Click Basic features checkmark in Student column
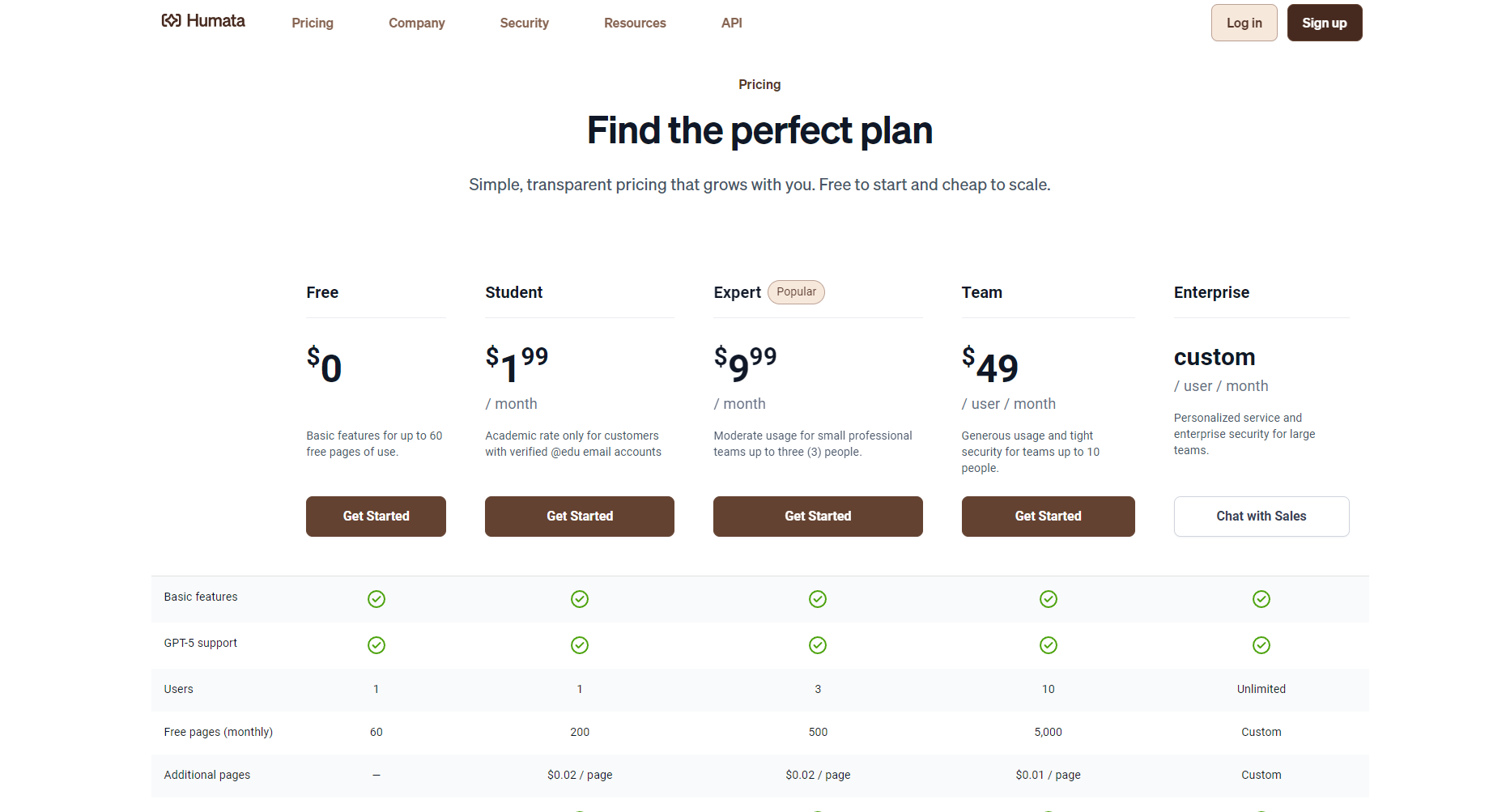 click(580, 599)
